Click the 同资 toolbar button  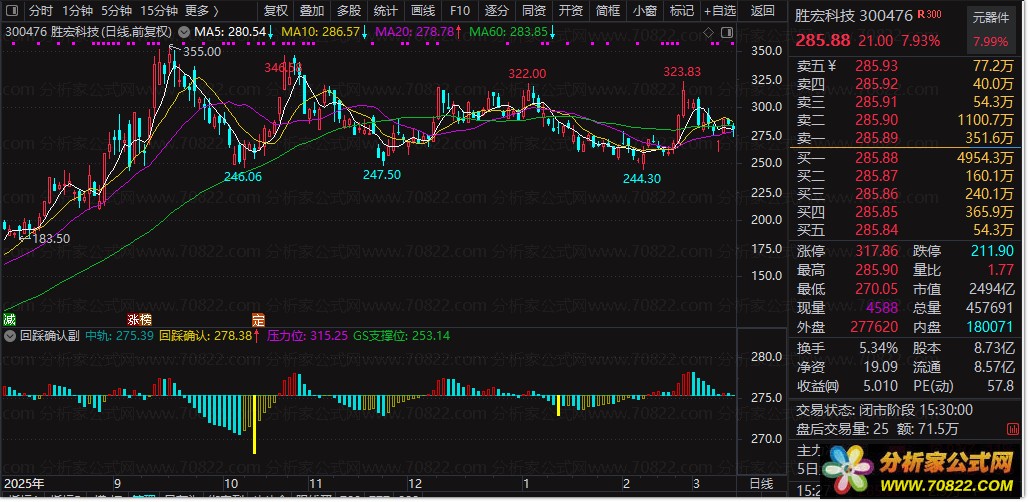(x=533, y=11)
